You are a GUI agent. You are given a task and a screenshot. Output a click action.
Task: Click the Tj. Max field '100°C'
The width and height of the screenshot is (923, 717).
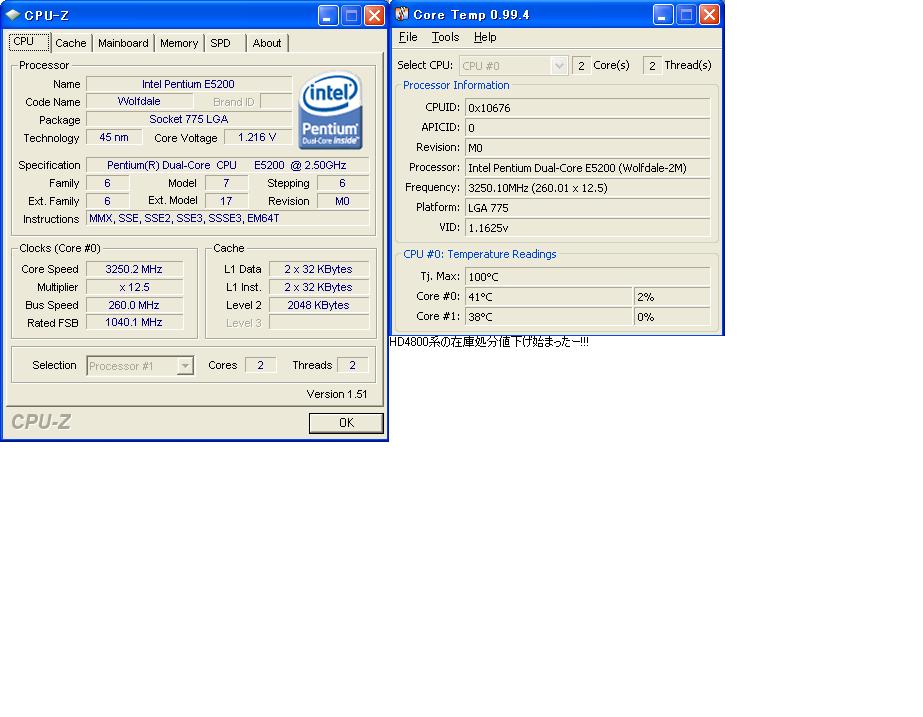tap(587, 277)
